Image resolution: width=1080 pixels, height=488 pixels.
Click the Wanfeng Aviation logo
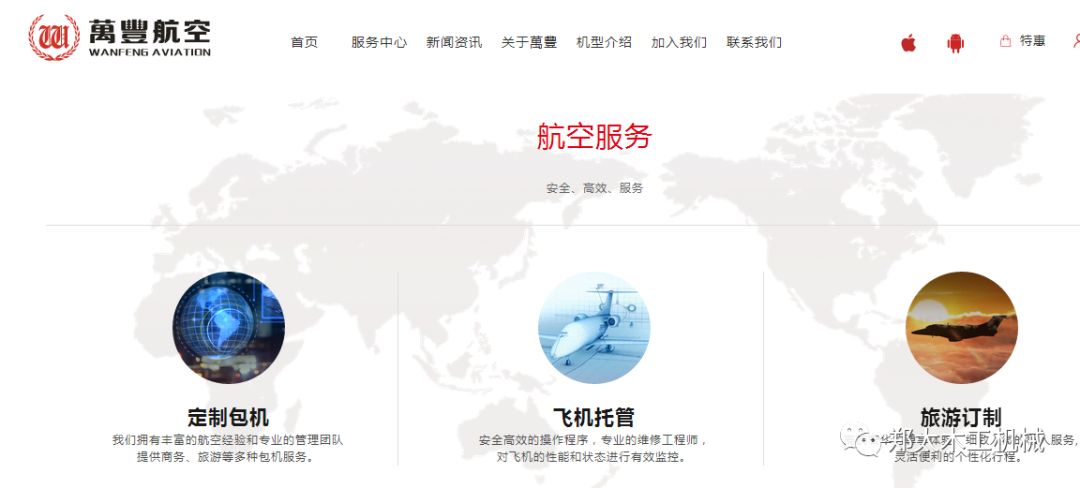pos(120,38)
